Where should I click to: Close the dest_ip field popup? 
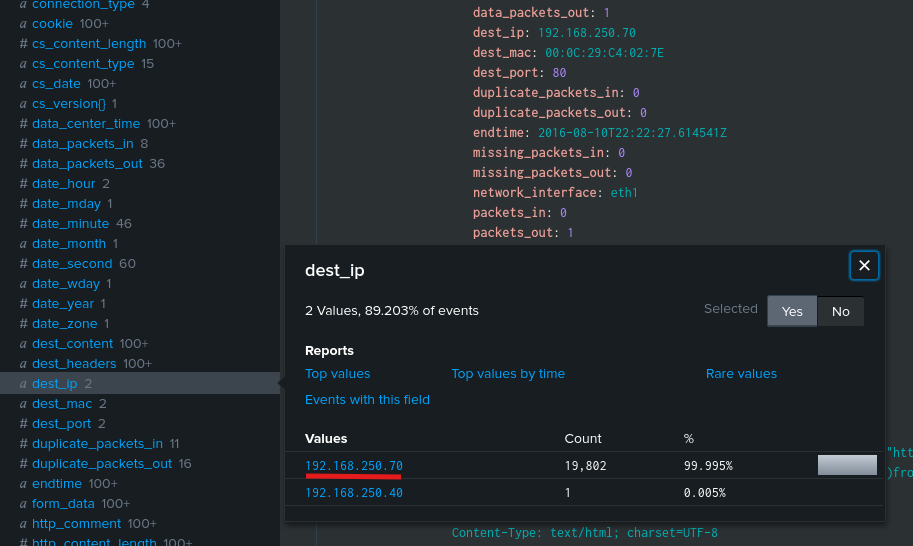pos(864,265)
